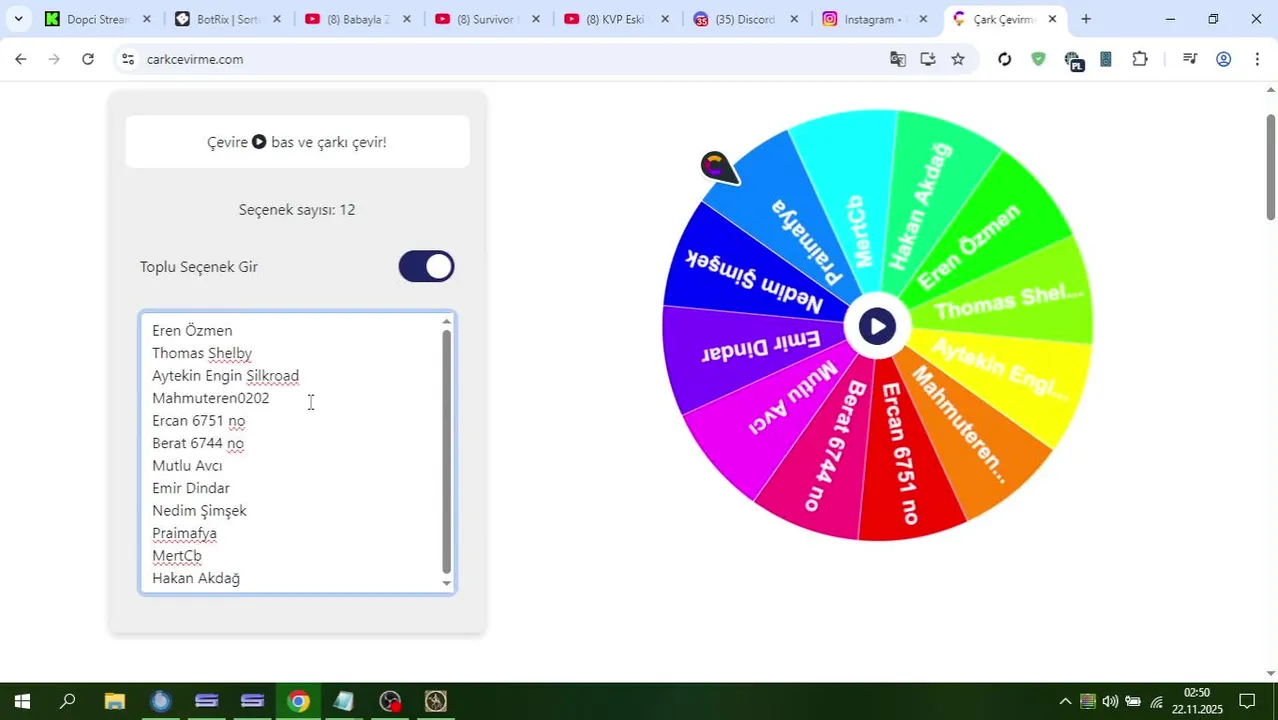This screenshot has height=720, width=1278.
Task: Close the Çark Çevirme tab
Action: [x=1052, y=19]
